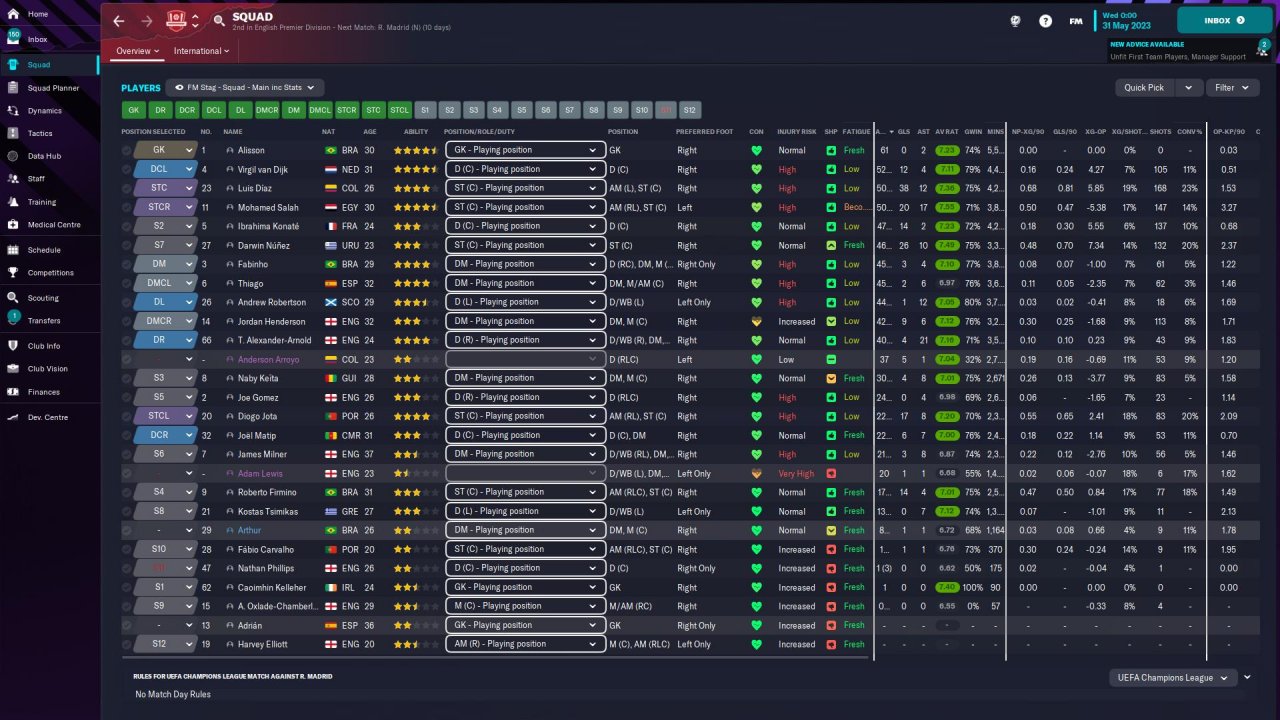The width and height of the screenshot is (1280, 720).
Task: Toggle selection circle for Fabinho
Action: (126, 264)
